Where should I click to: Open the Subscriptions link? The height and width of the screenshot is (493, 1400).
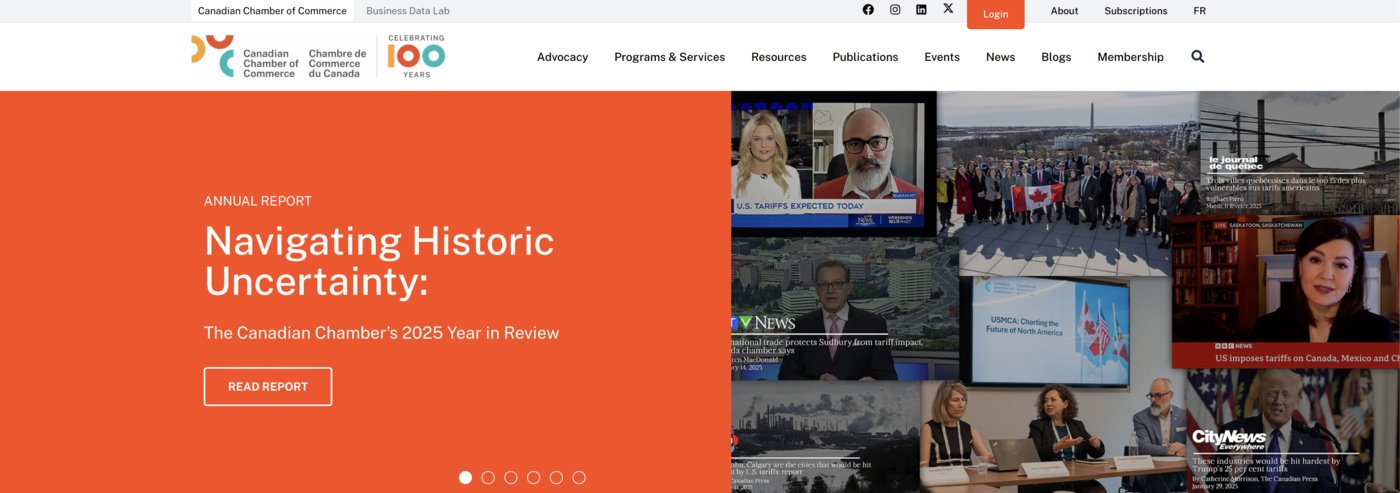(x=1135, y=11)
